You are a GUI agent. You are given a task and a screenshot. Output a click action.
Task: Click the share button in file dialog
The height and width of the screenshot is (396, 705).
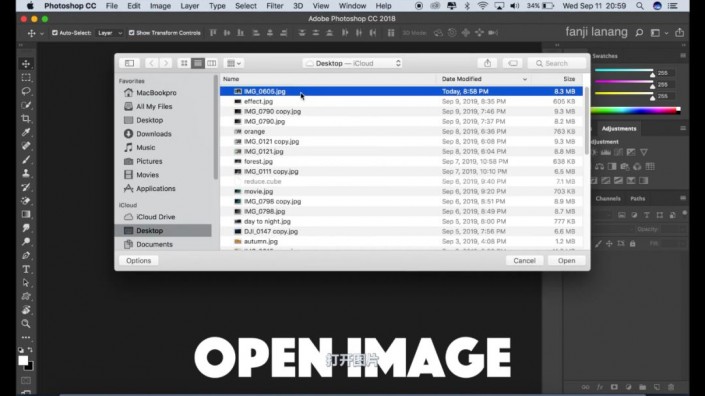(x=487, y=63)
